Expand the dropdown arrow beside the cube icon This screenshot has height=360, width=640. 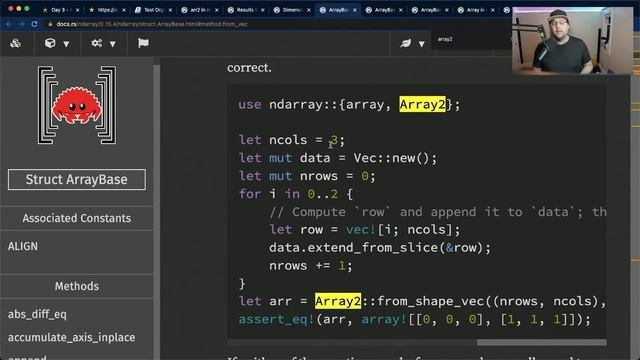coord(66,44)
